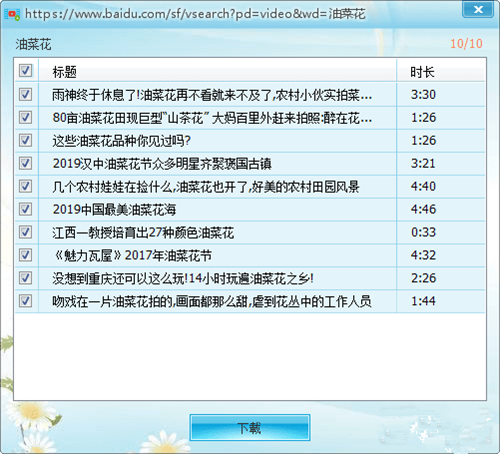This screenshot has width=500, height=454.
Task: Uncheck checkbox for 没想到重庆还可以这么玩 video
Action: [25, 278]
